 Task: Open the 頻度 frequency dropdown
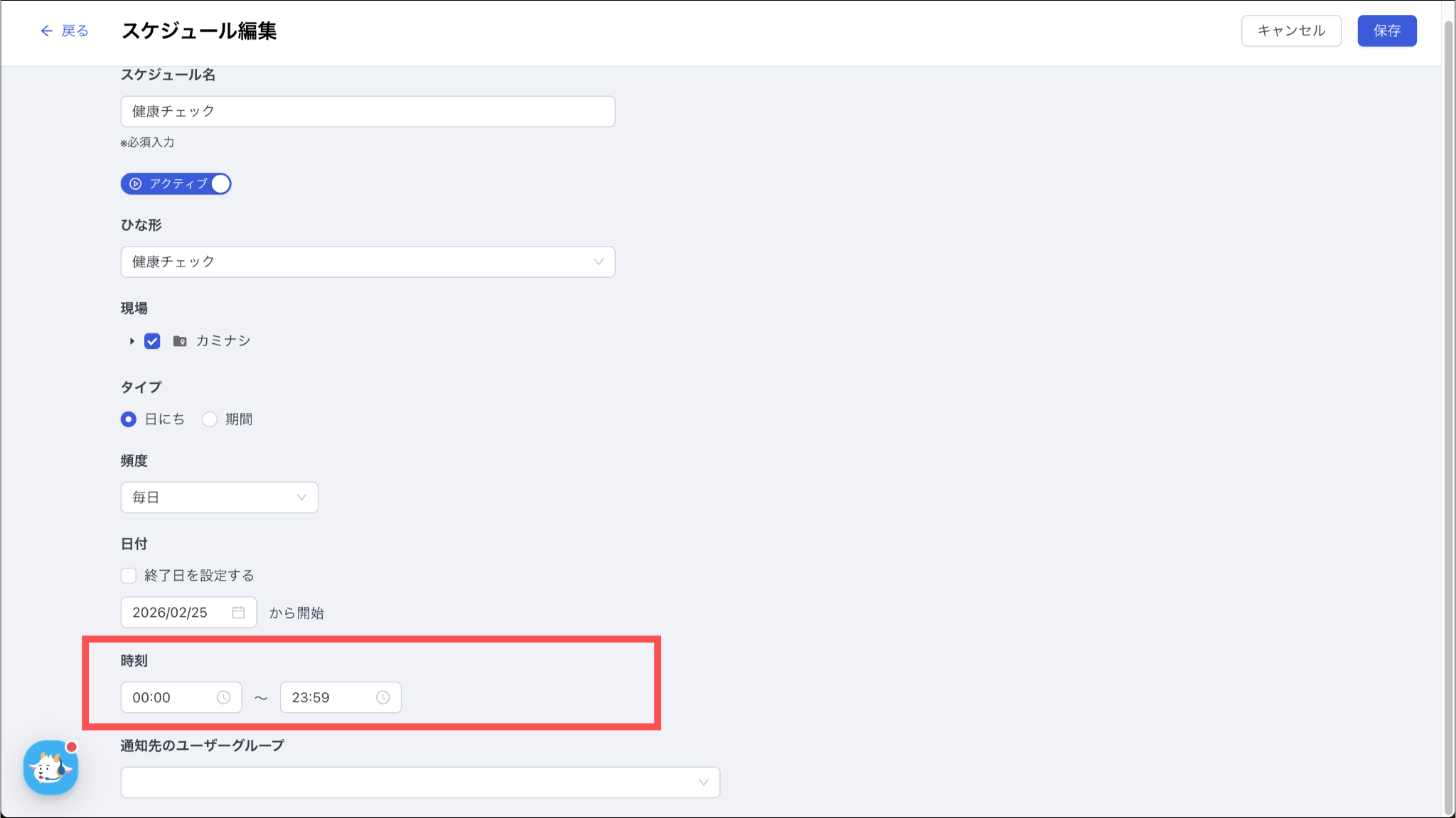pos(219,497)
